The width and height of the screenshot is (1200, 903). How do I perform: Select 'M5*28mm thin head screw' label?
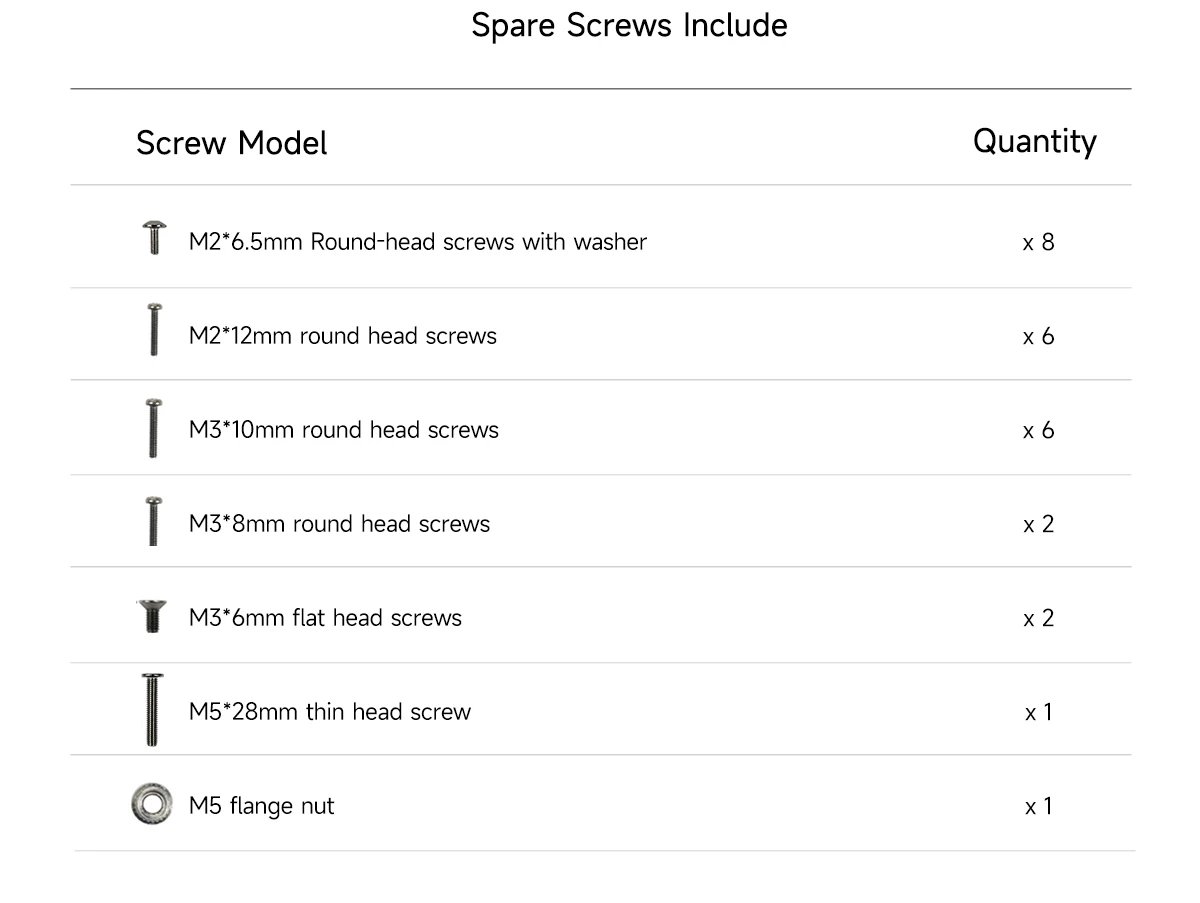[x=329, y=712]
